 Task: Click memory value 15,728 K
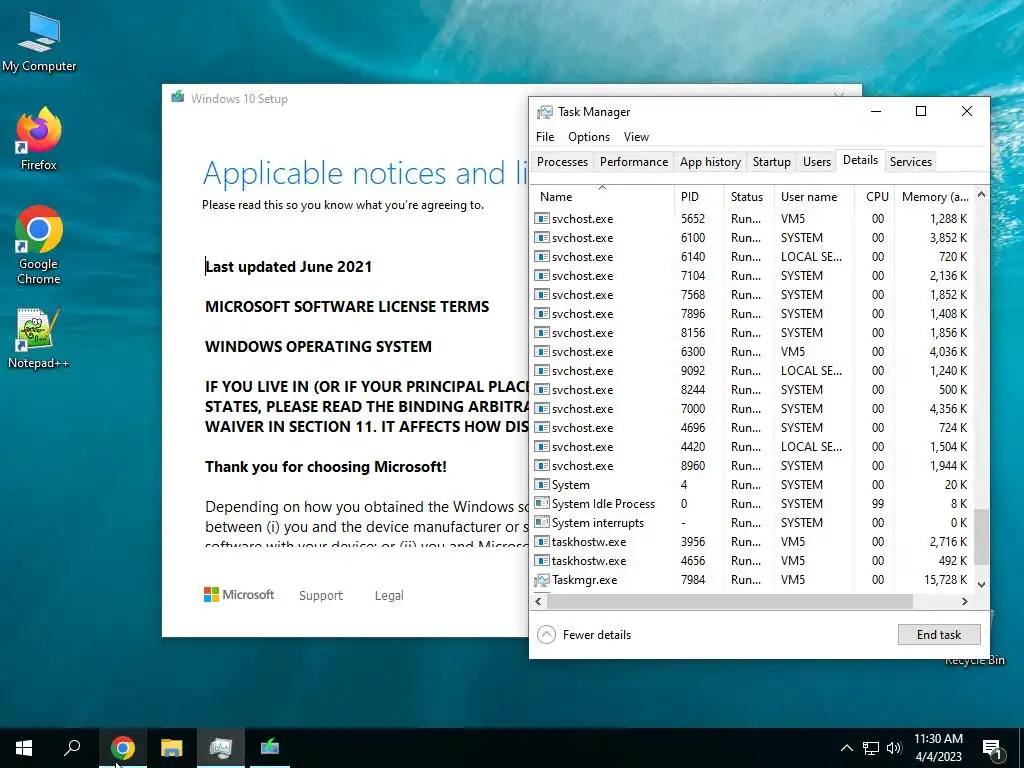[946, 580]
